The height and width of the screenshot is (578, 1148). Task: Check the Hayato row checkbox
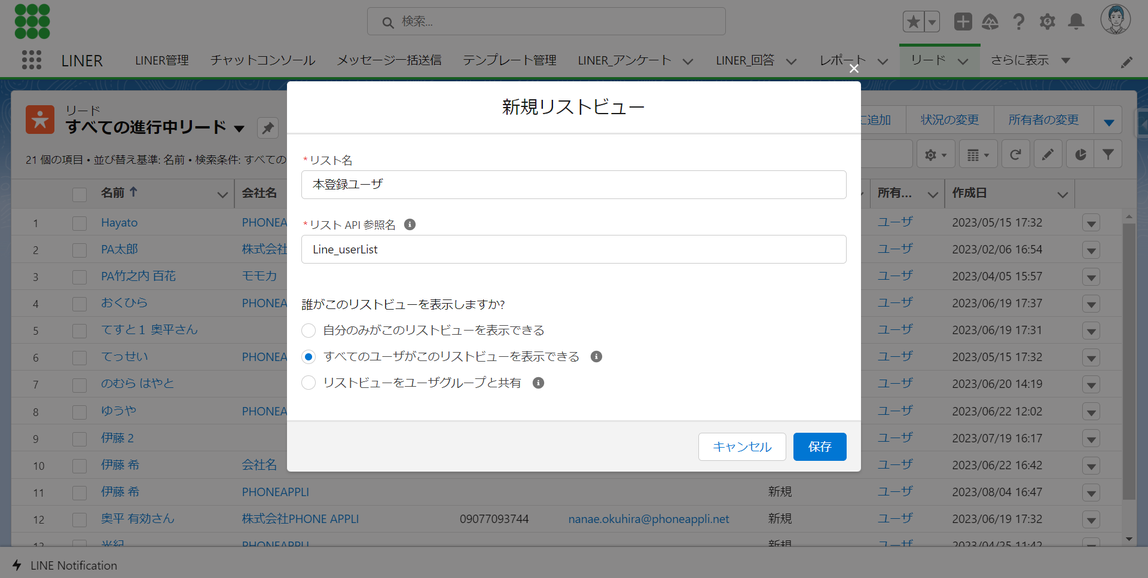coord(79,223)
